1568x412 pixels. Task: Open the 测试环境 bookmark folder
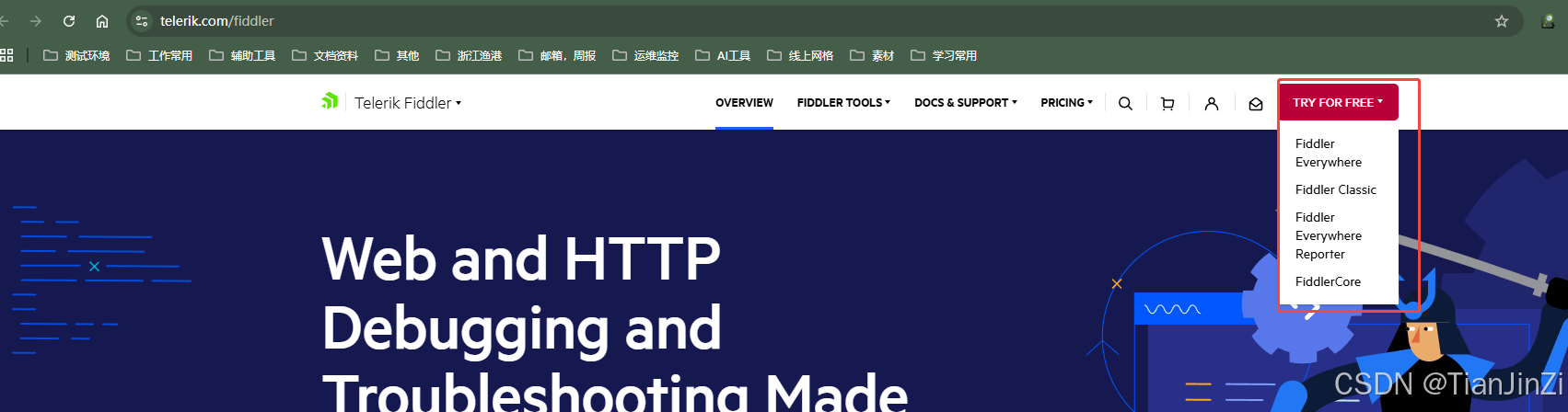(x=76, y=55)
